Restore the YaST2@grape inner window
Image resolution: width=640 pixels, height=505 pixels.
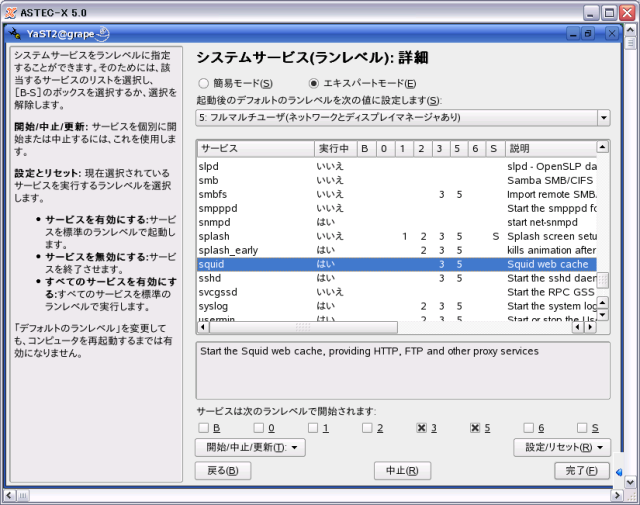pos(587,33)
